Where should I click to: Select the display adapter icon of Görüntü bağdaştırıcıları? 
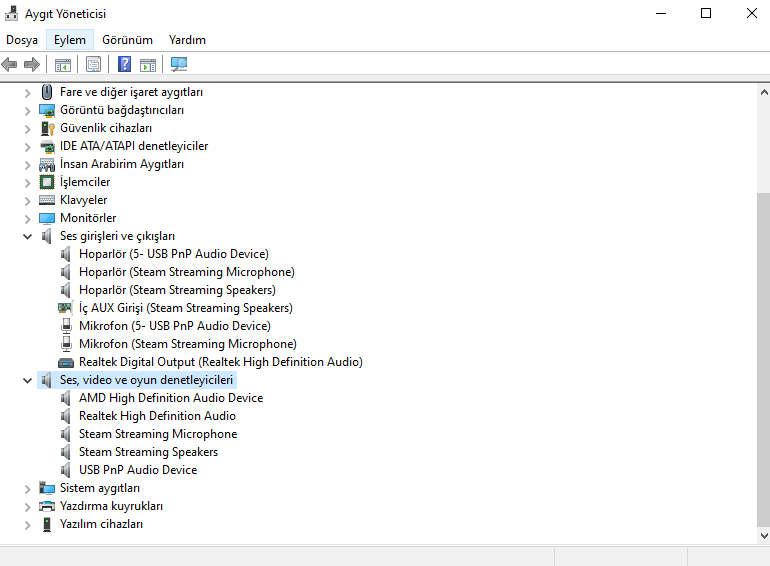tap(47, 110)
